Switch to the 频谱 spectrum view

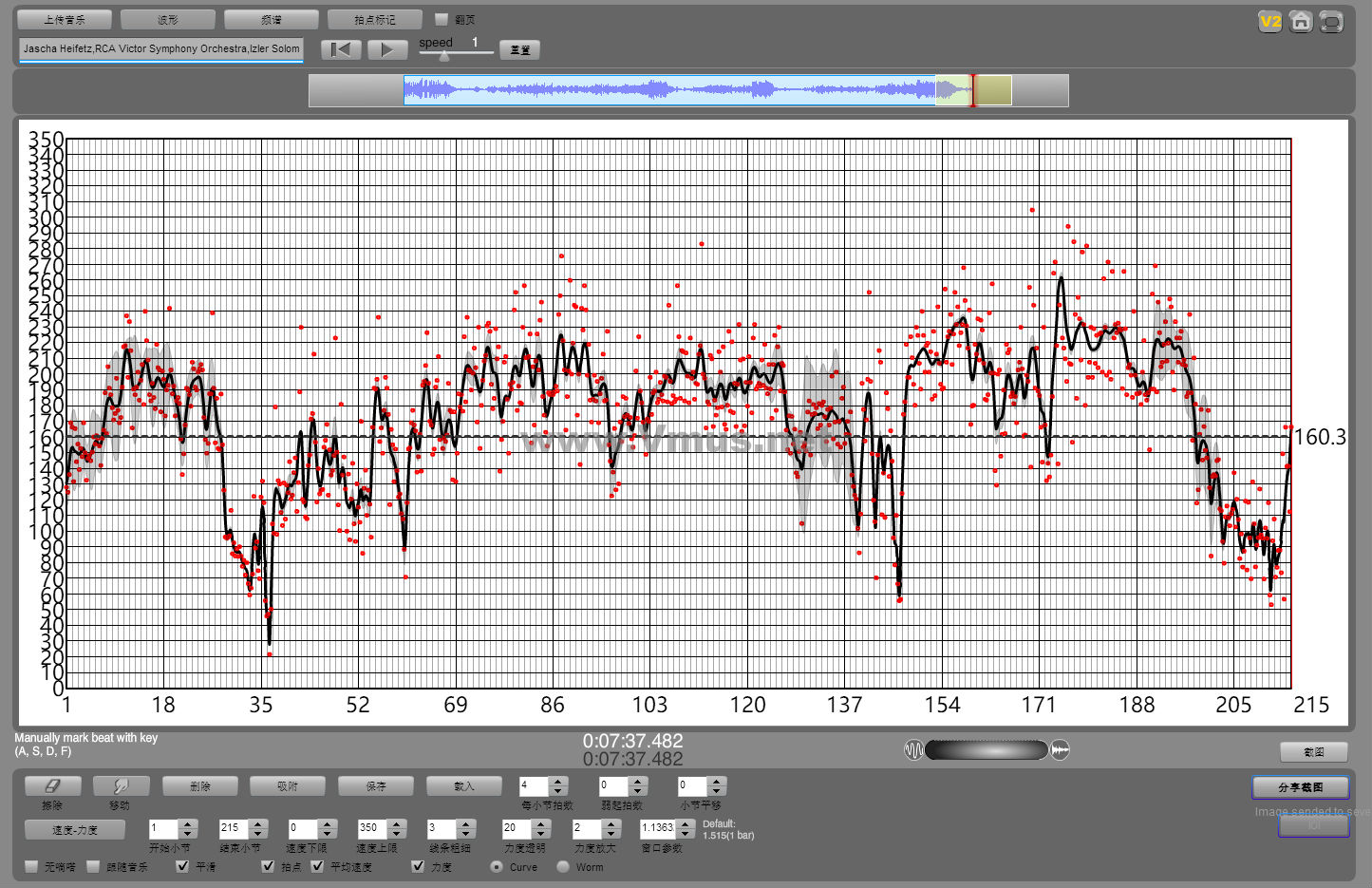tap(271, 19)
